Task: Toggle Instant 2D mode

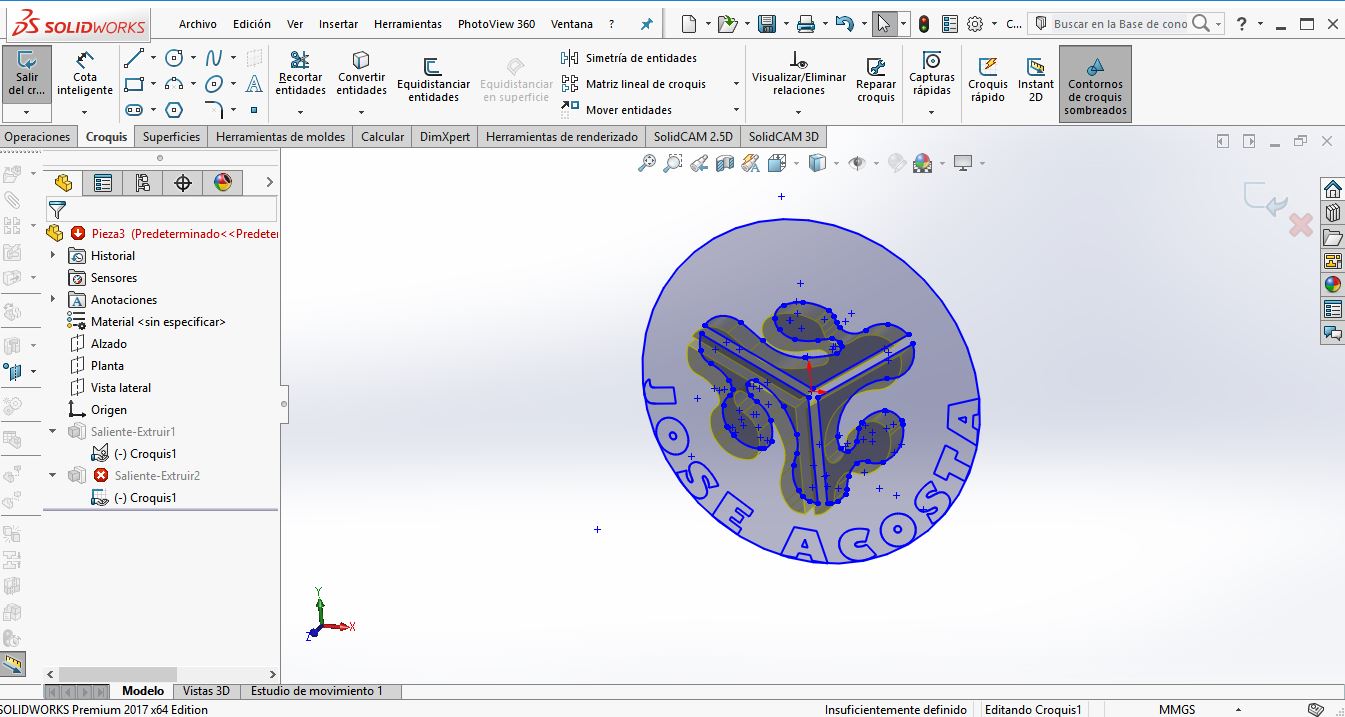Action: [1036, 79]
